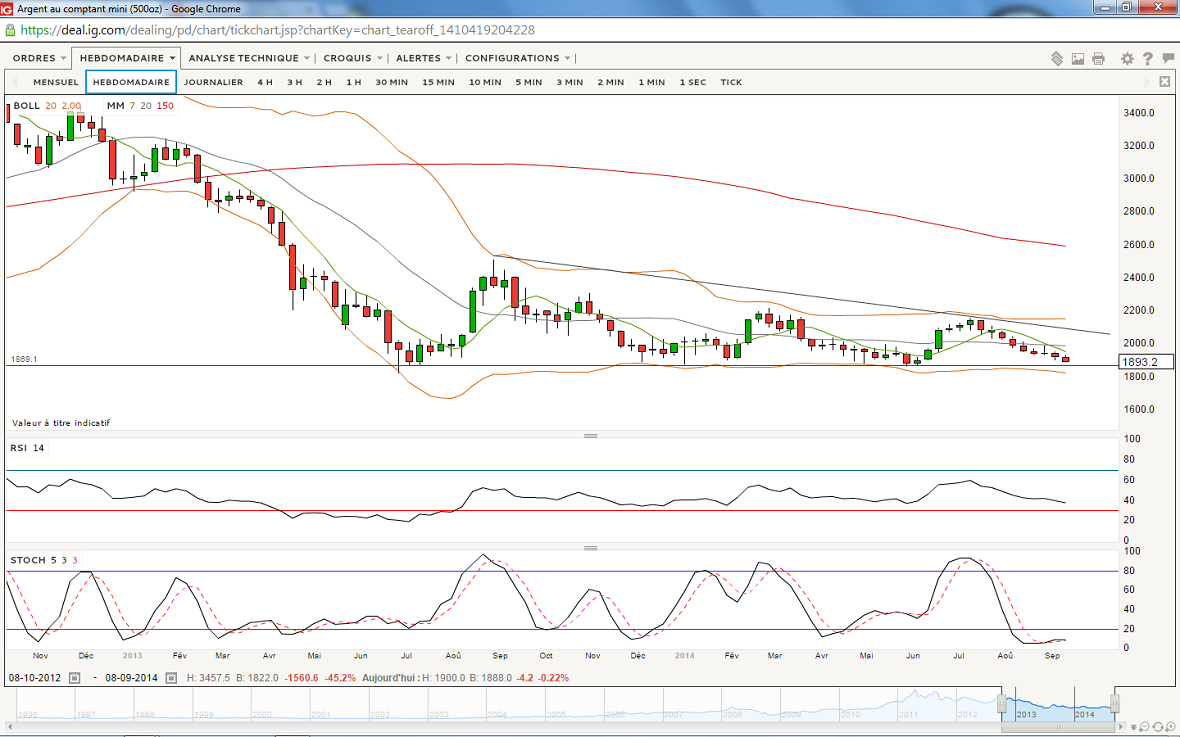The width and height of the screenshot is (1180, 737).
Task: Open chart settings gear
Action: pos(1127,59)
